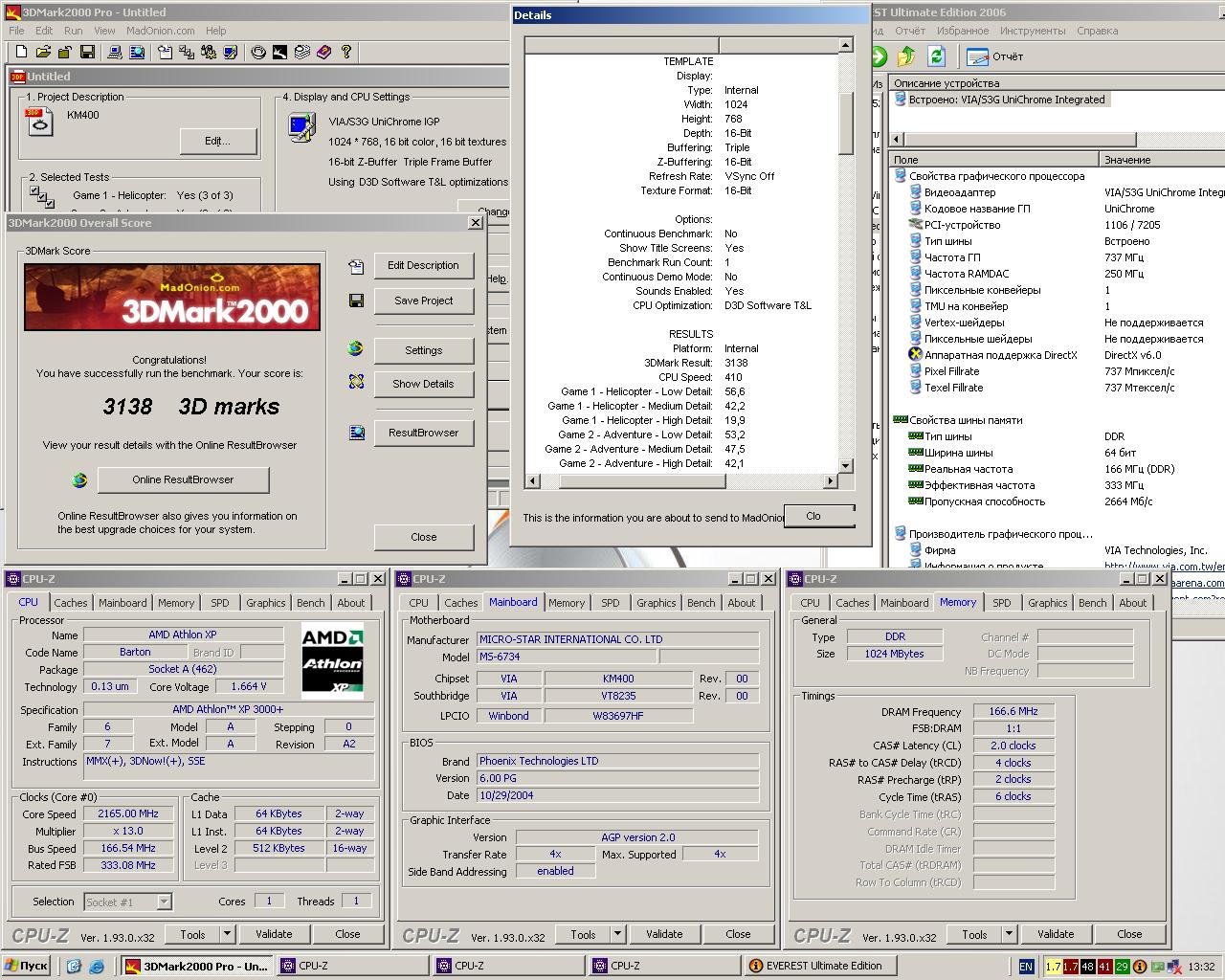Click the icon left of Edit Description button
The height and width of the screenshot is (980, 1225).
pos(356,266)
